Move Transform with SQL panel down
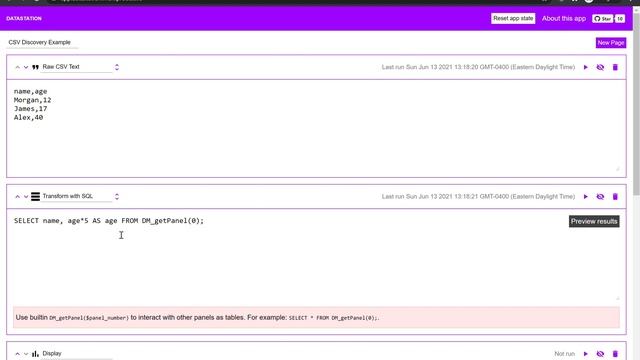The width and height of the screenshot is (640, 360). (26, 197)
